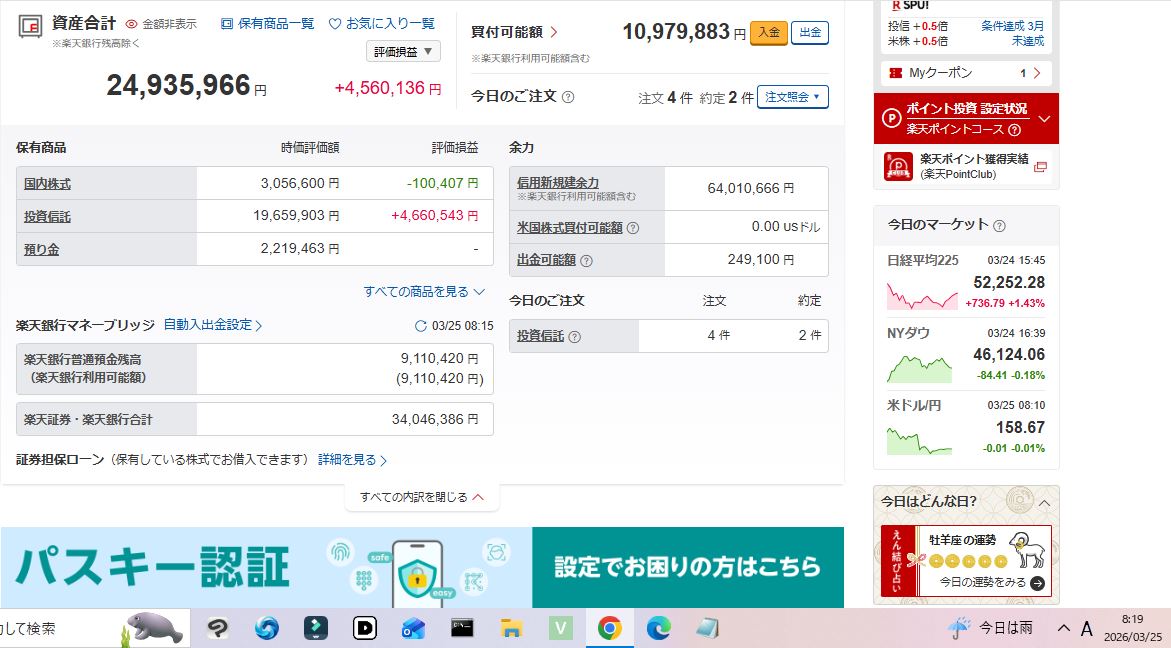The width and height of the screenshot is (1171, 648).
Task: Open 国内株式 holdings link
Action: pos(47,184)
